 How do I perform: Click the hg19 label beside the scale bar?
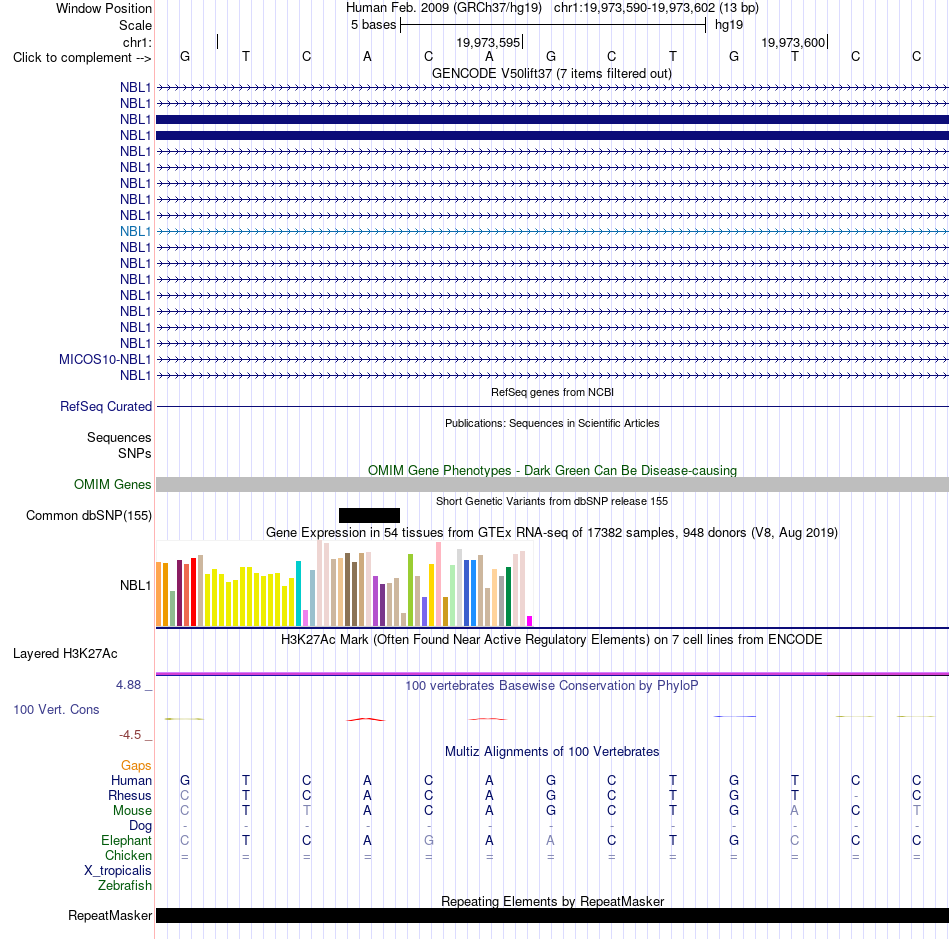point(729,25)
